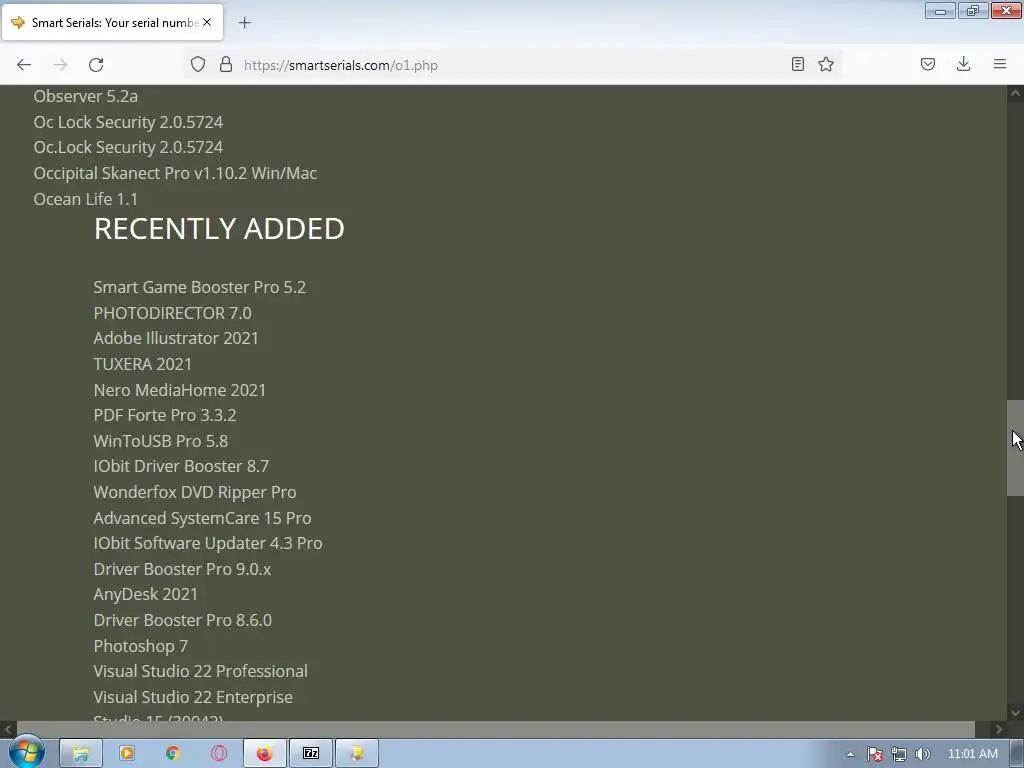Open IObit Software Updater 4.3 Pro link
The width and height of the screenshot is (1024, 768).
[x=208, y=543]
